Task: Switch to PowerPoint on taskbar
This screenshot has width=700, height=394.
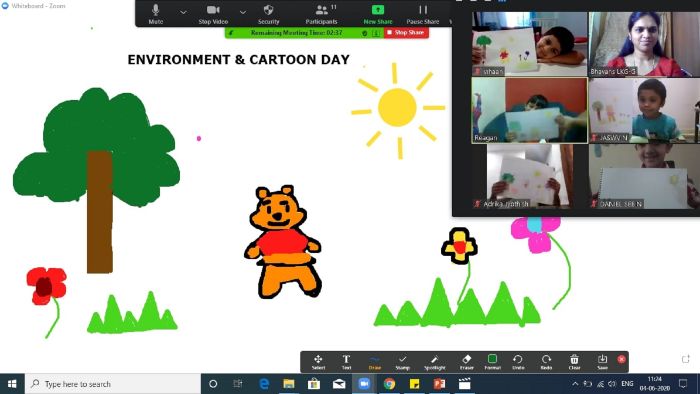Action: coord(439,384)
